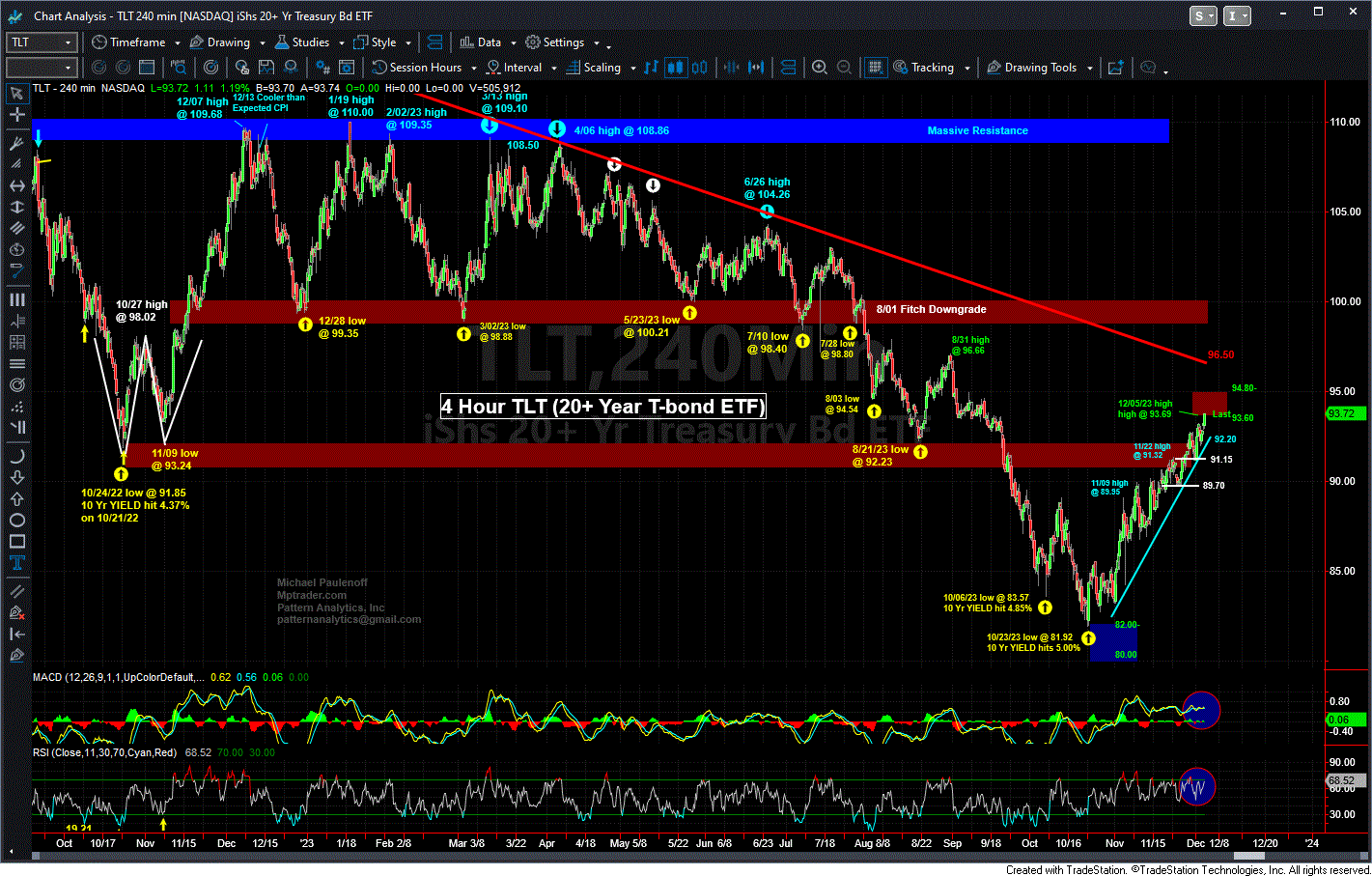The width and height of the screenshot is (1372, 876).
Task: Expand the Tracking dropdown arrow
Action: (966, 69)
